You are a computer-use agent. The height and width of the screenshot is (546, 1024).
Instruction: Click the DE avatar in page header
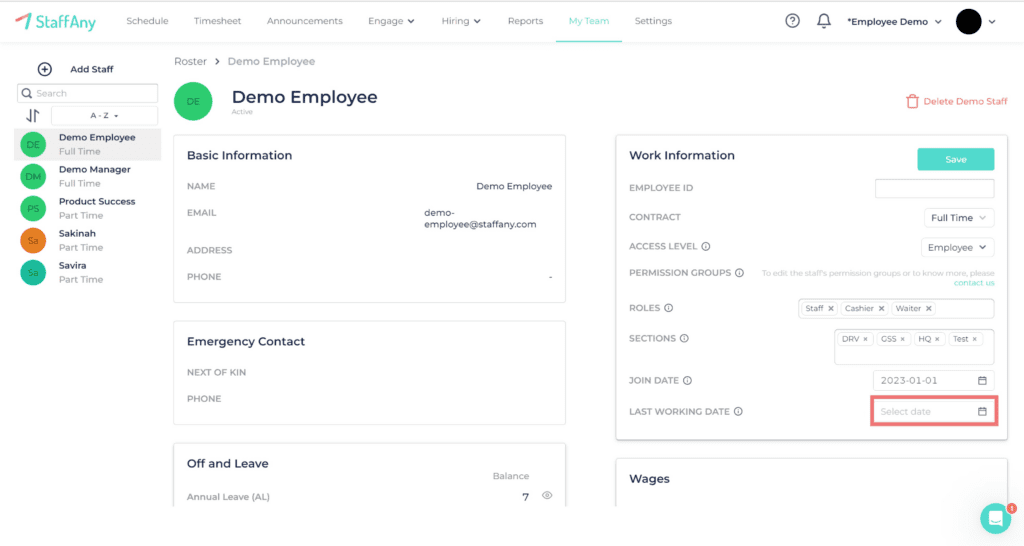point(193,101)
